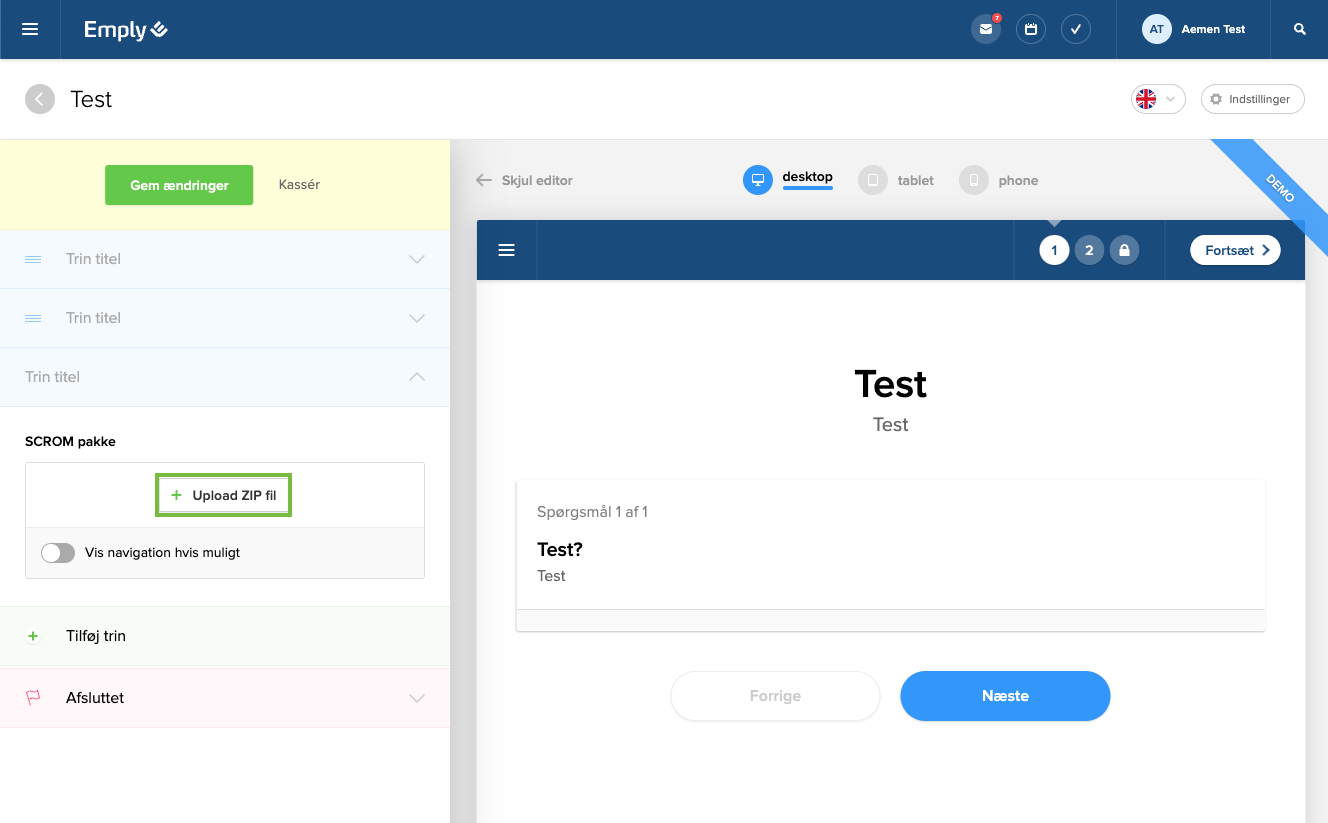1328x823 pixels.
Task: Toggle Vis navigation hvis muligt switch
Action: tap(58, 553)
